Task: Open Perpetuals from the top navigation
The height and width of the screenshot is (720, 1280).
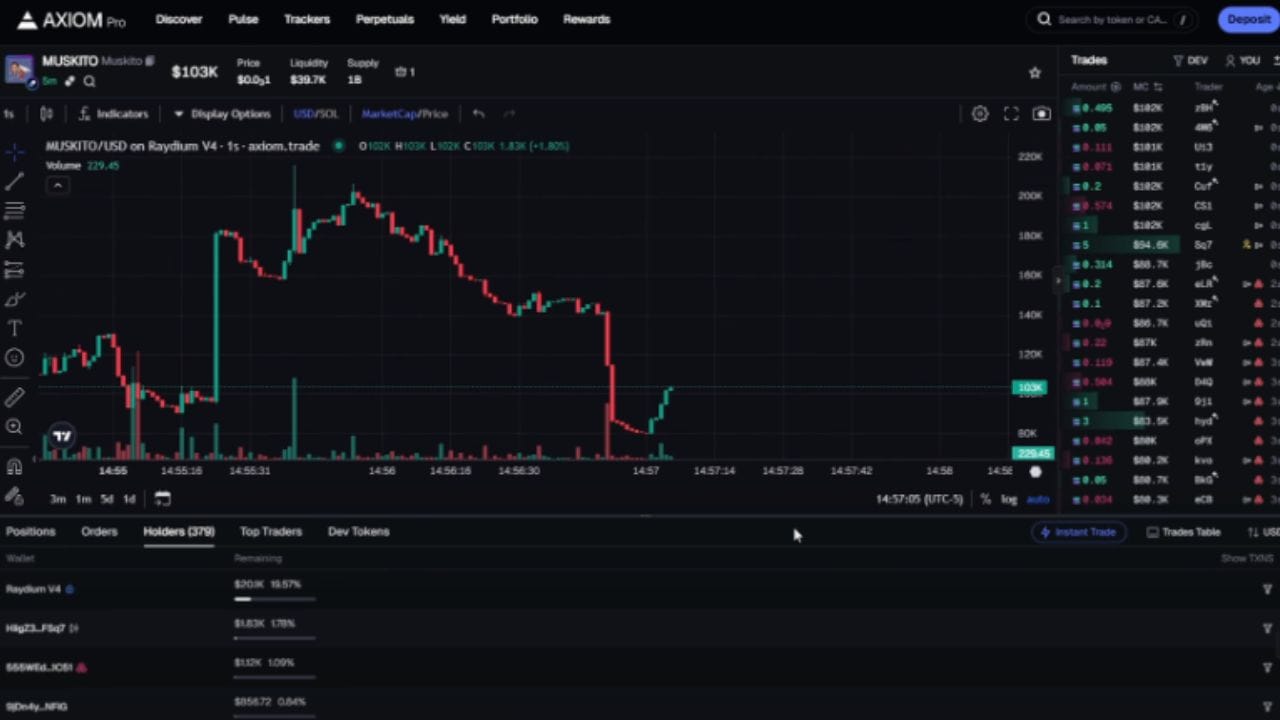Action: [384, 19]
